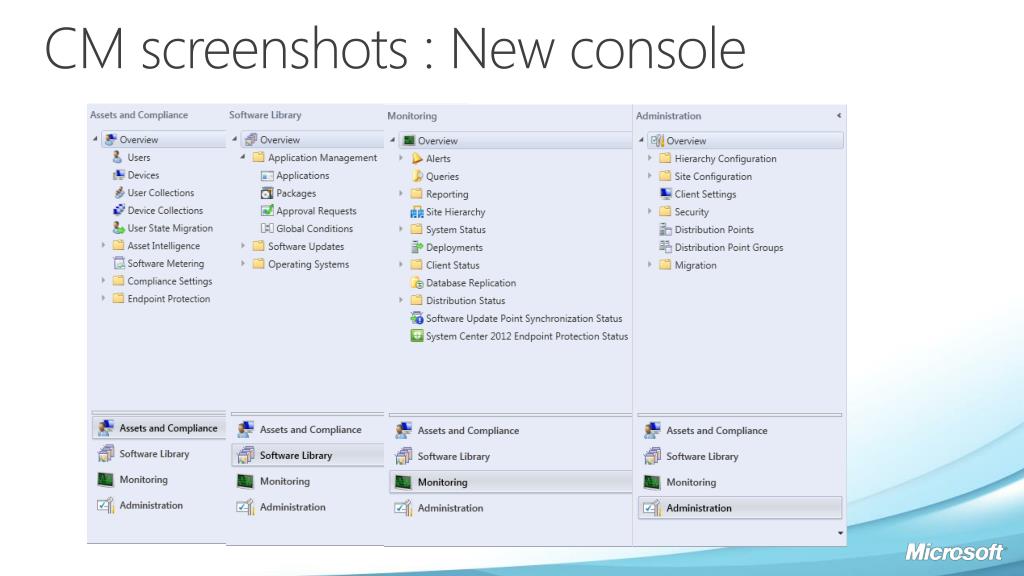Select Site Hierarchy tree item label

click(456, 212)
